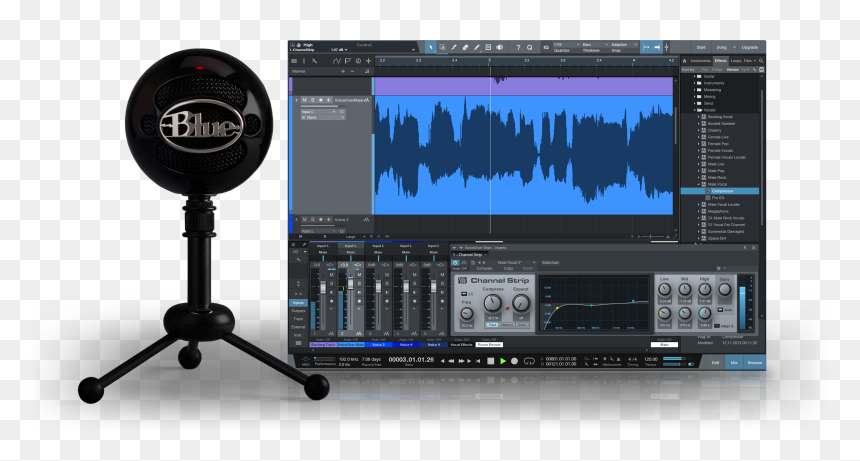Collapse the Male Vocal preset
Image resolution: width=860 pixels, height=461 pixels.
(699, 184)
